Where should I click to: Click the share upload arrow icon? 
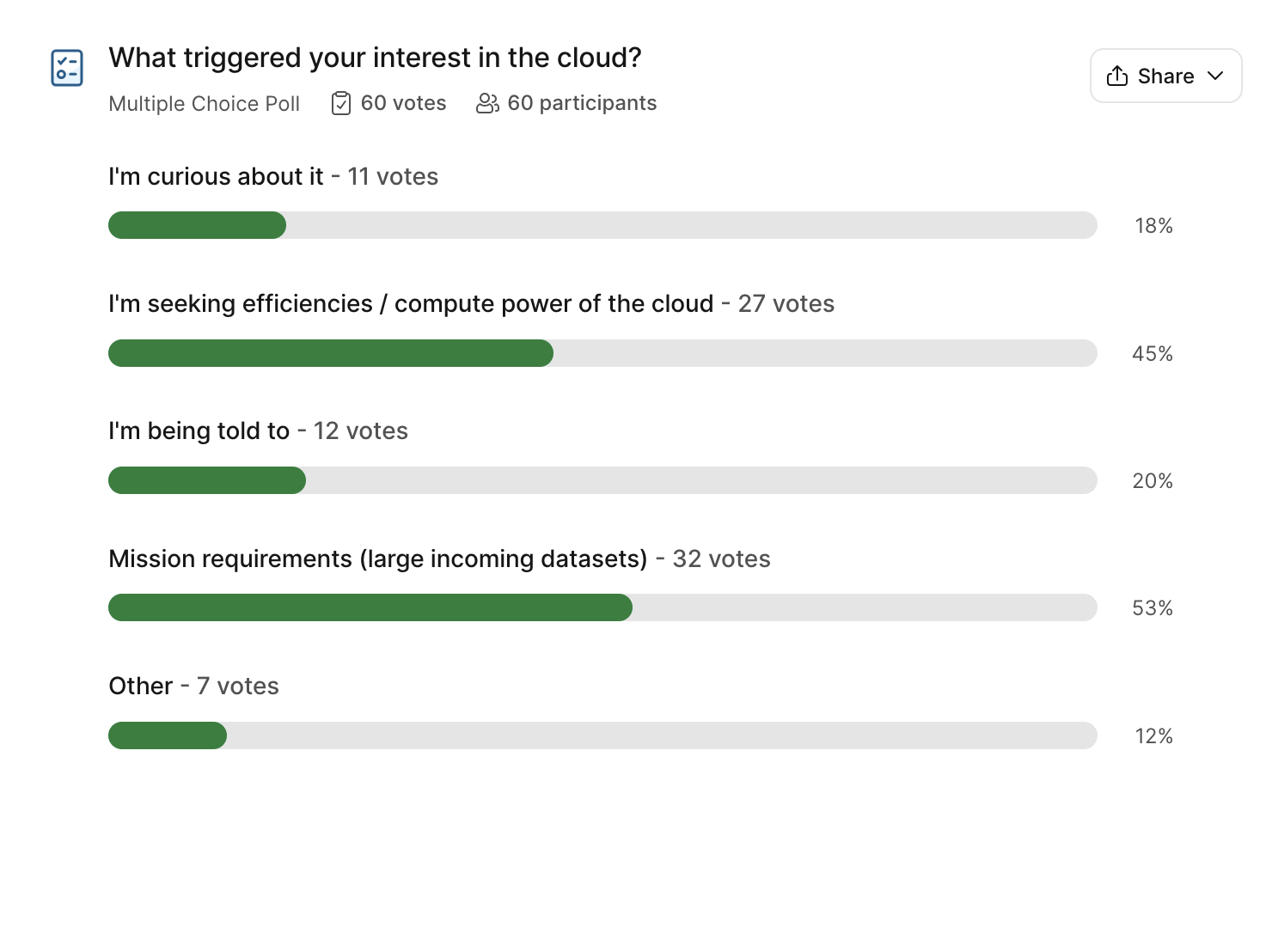pyautogui.click(x=1117, y=76)
